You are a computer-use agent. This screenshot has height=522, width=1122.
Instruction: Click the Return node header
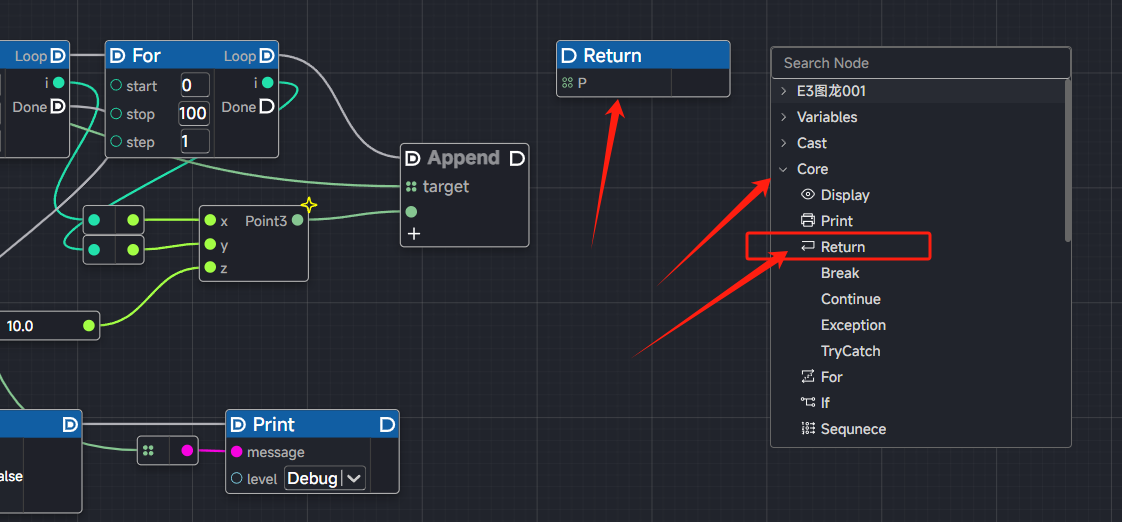point(642,56)
